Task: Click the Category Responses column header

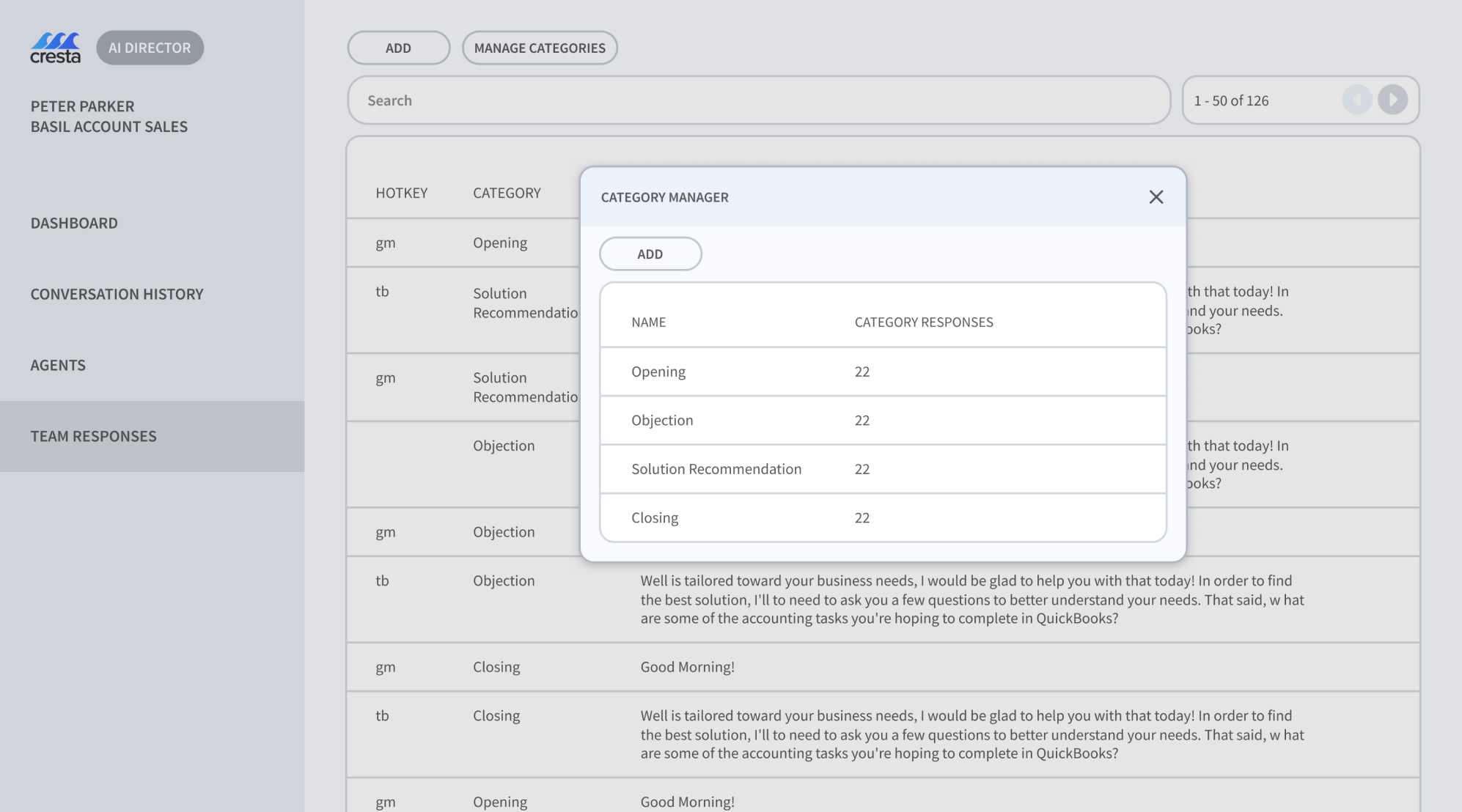Action: (x=923, y=322)
